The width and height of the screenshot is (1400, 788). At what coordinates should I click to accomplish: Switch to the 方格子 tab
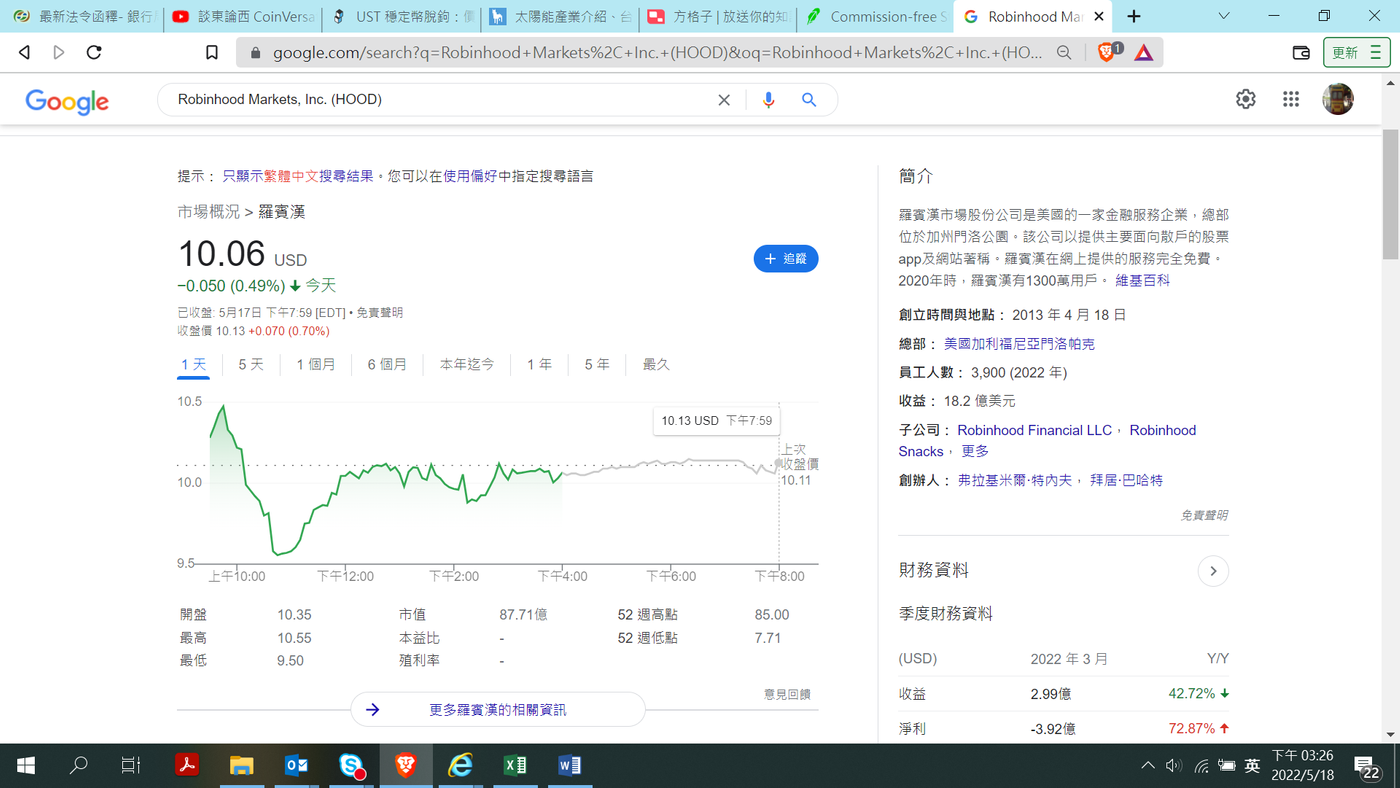pos(717,17)
